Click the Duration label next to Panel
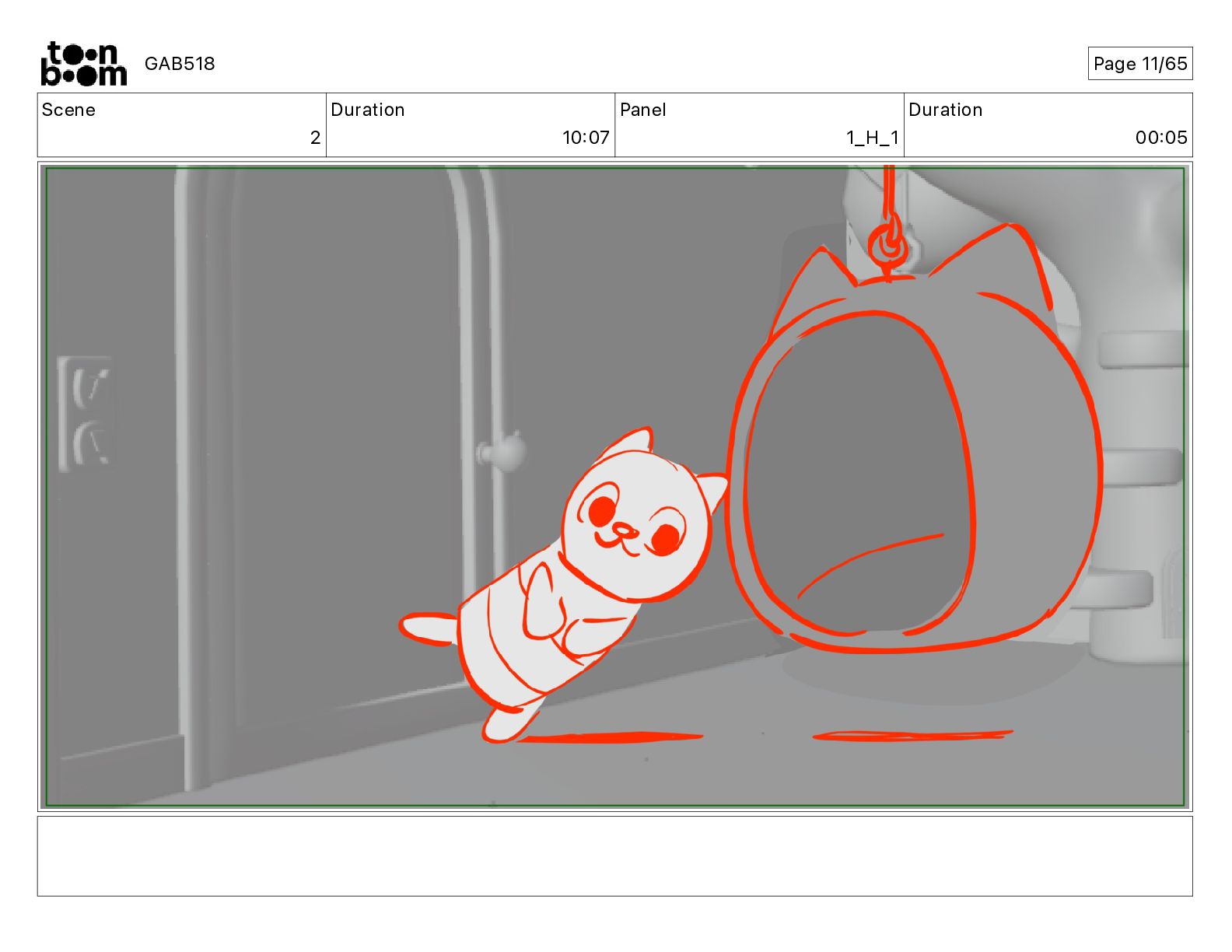Screen dimensions: 1232x952 click(x=946, y=110)
